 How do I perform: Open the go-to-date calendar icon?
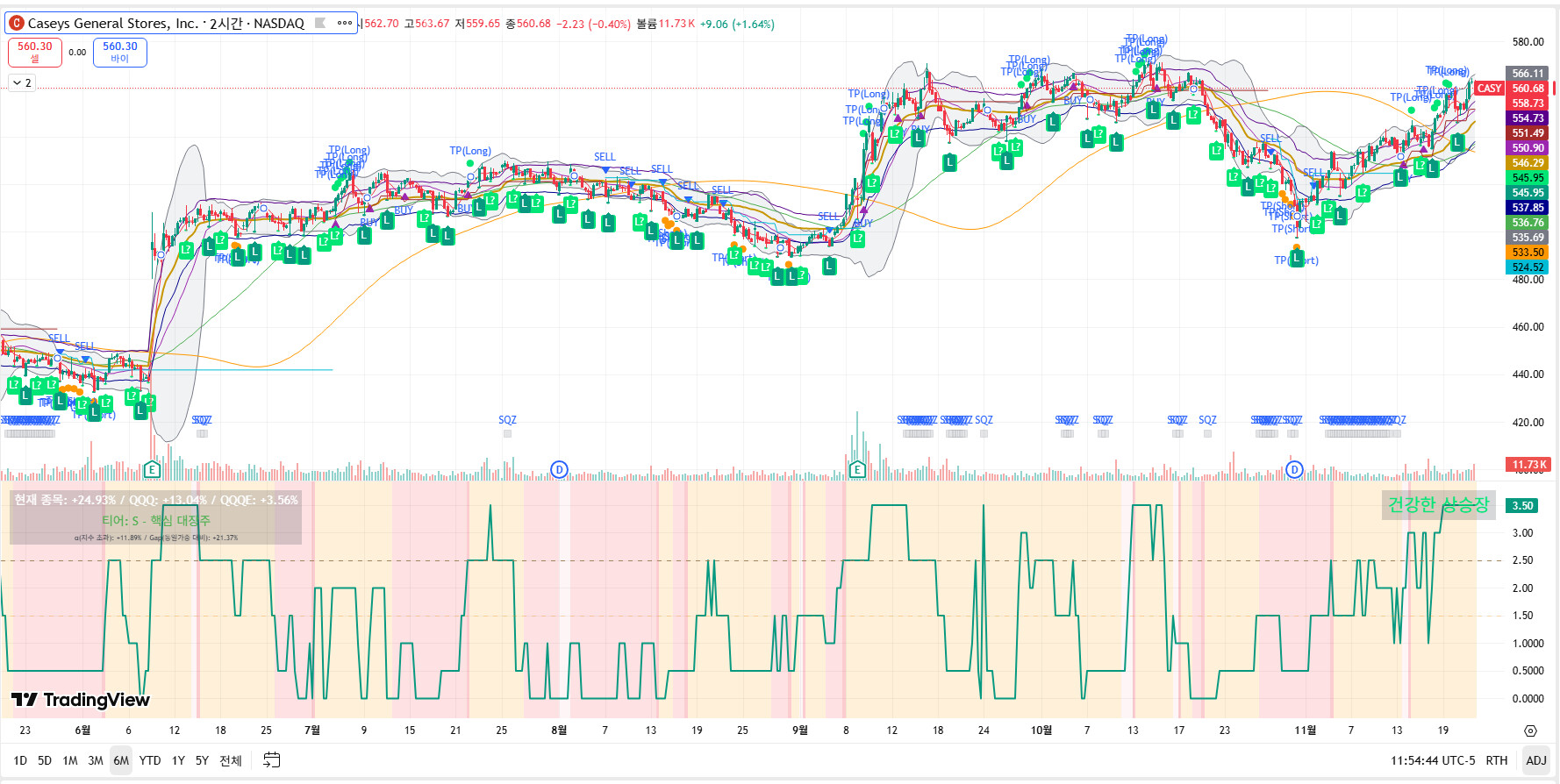(272, 760)
